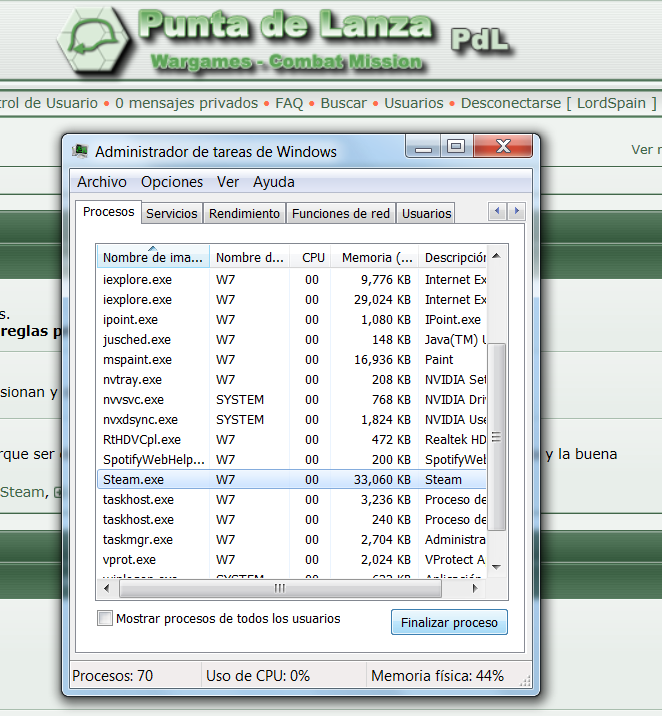The height and width of the screenshot is (716, 662).
Task: Click the 33,060 KB memory value
Action: (x=382, y=479)
